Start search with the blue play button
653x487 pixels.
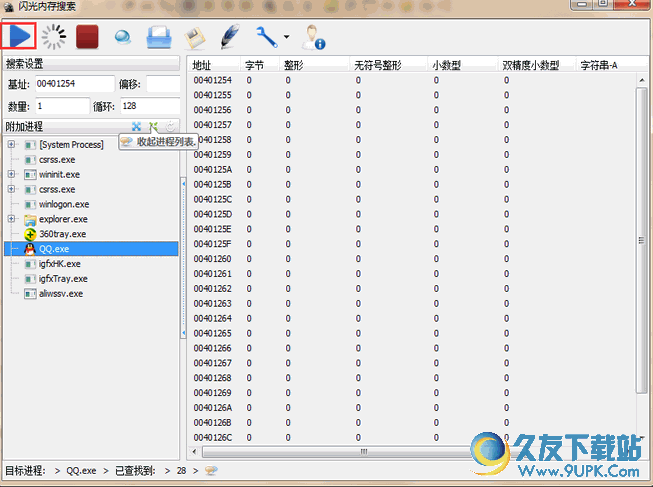pos(19,36)
